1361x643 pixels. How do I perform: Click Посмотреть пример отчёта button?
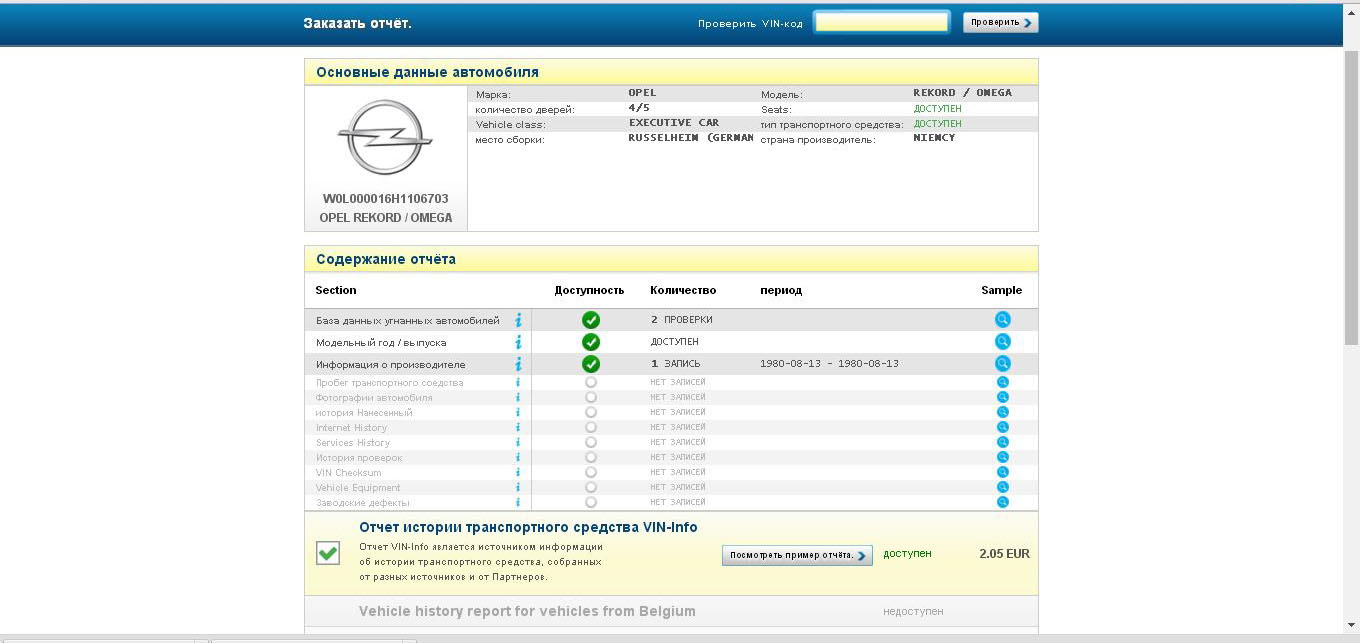[x=797, y=555]
